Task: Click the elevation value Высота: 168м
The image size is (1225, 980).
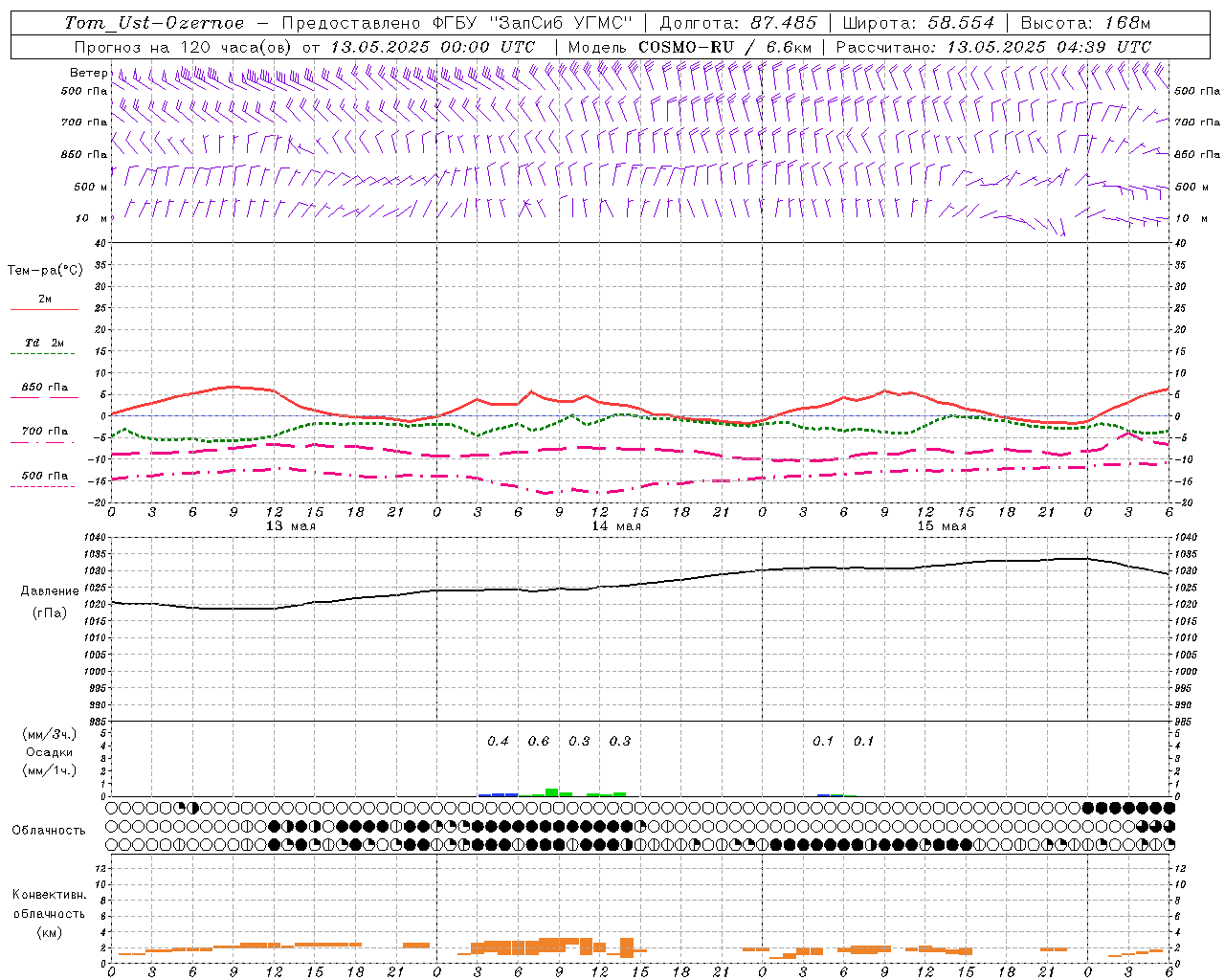Action: [1085, 23]
